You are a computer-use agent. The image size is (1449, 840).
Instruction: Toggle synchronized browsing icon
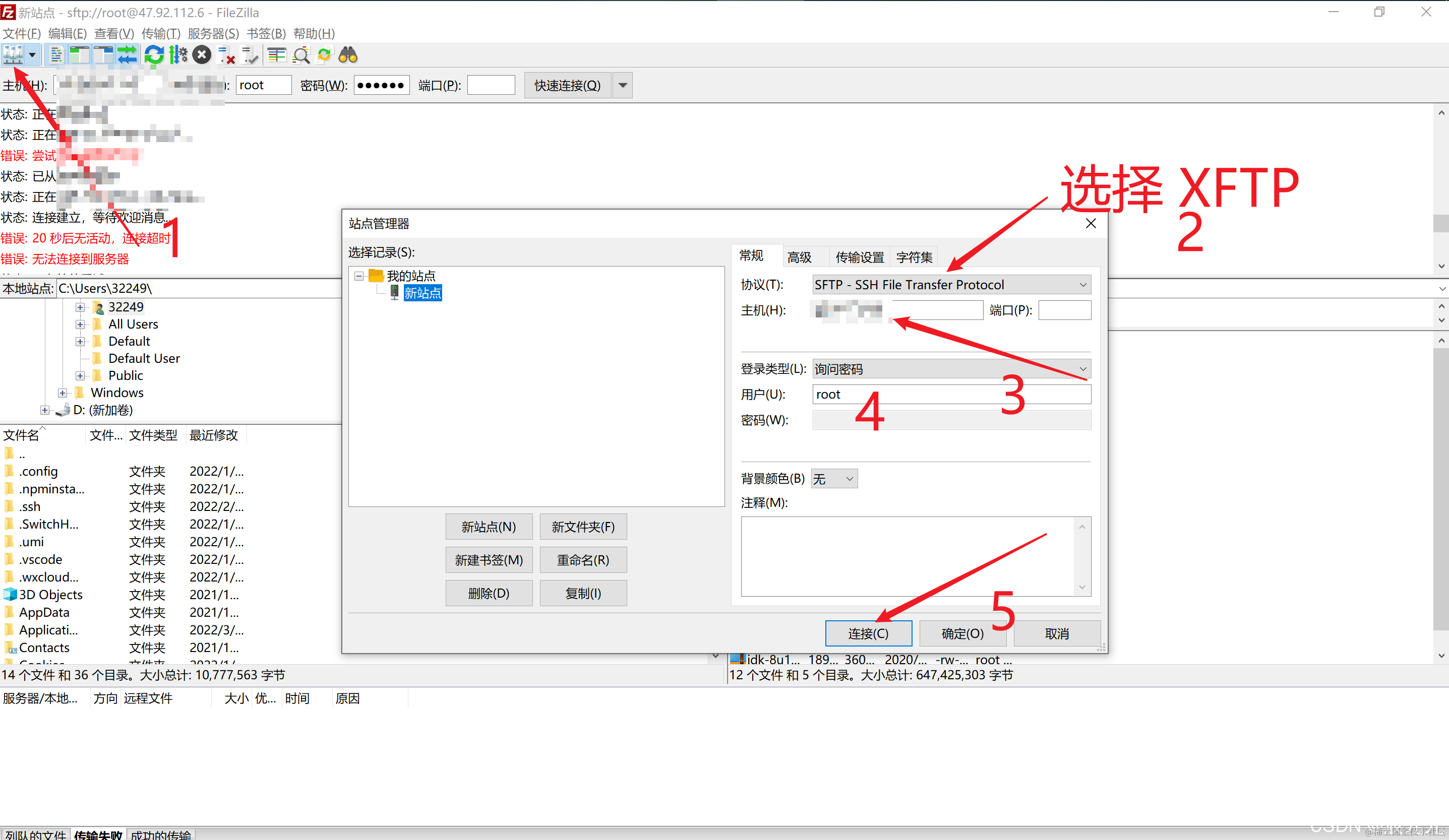click(x=324, y=55)
